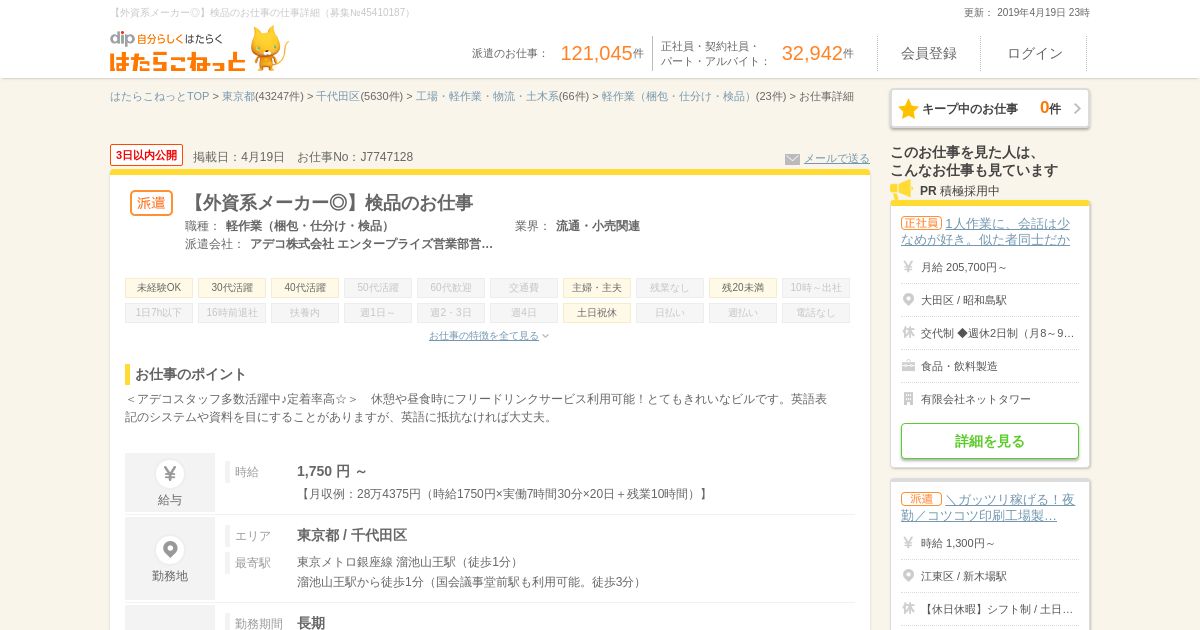The width and height of the screenshot is (1200, 630).
Task: Click the building icon beside 有限会社ネットタワー
Action: (908, 399)
